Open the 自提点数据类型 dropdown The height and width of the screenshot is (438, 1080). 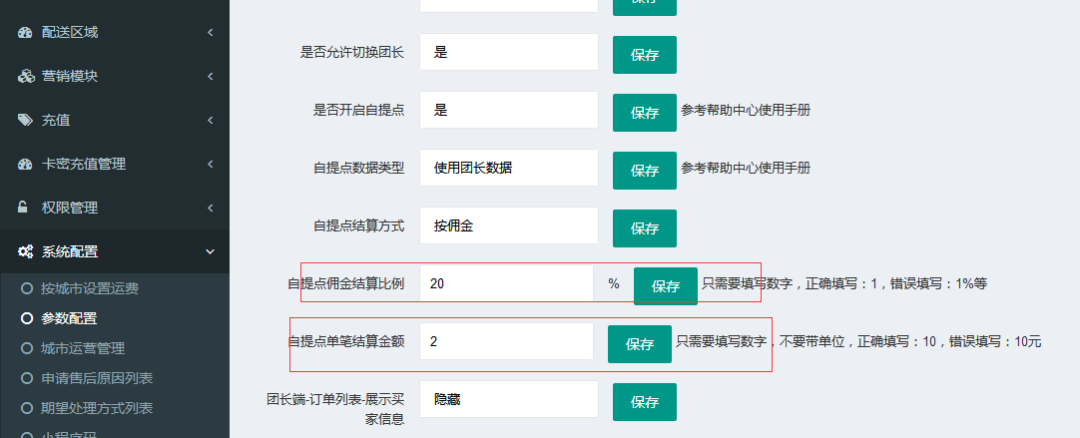pos(508,169)
